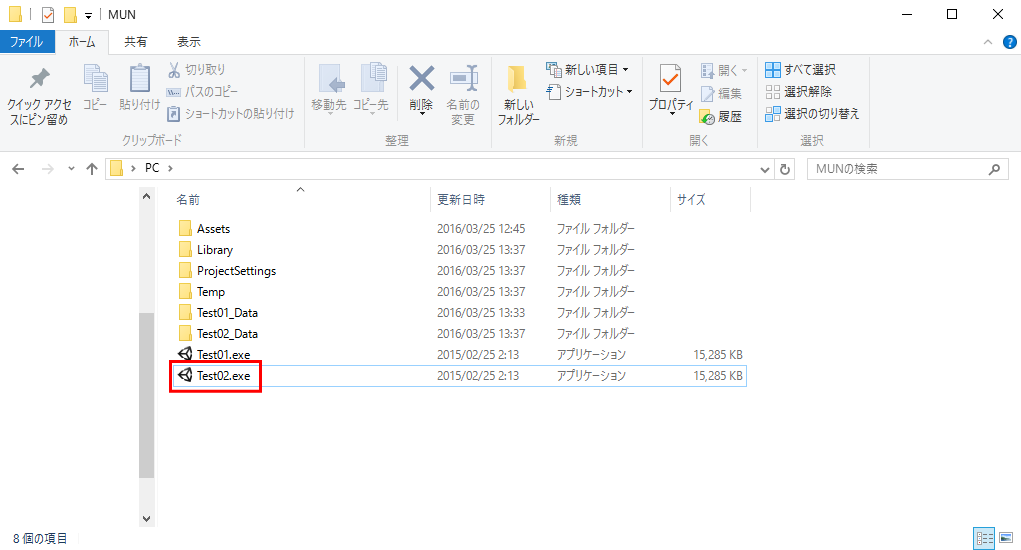Click 2016/03/25 12:45 date of Assets

pyautogui.click(x=481, y=228)
